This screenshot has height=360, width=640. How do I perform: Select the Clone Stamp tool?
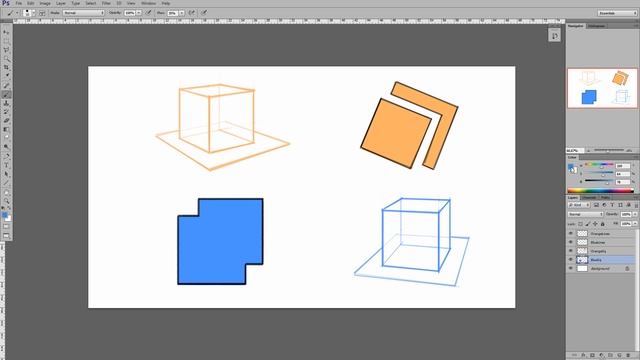pos(6,103)
